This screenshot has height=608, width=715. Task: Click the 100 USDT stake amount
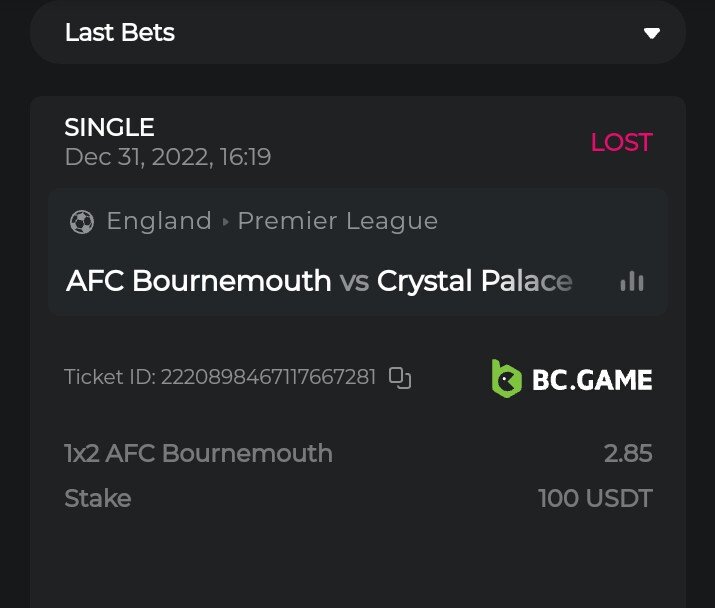[x=595, y=497]
